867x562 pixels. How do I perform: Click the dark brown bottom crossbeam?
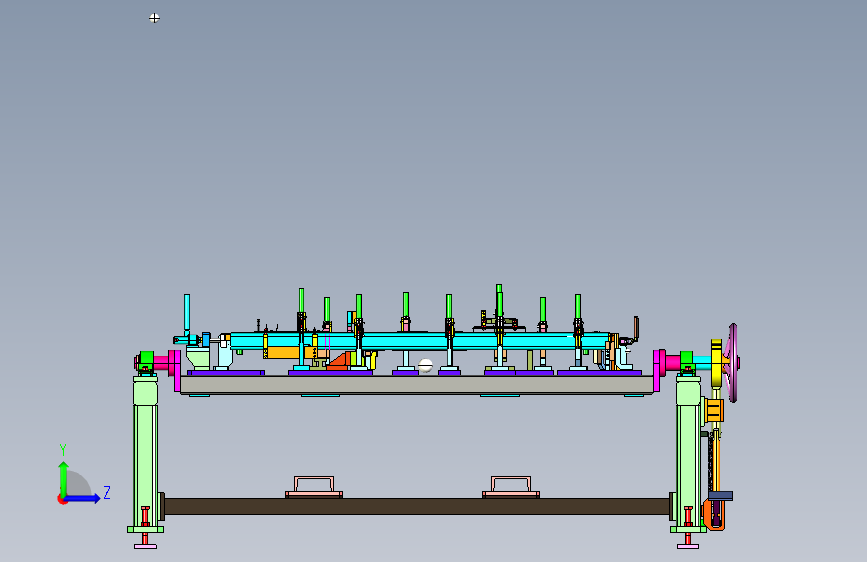[x=417, y=506]
